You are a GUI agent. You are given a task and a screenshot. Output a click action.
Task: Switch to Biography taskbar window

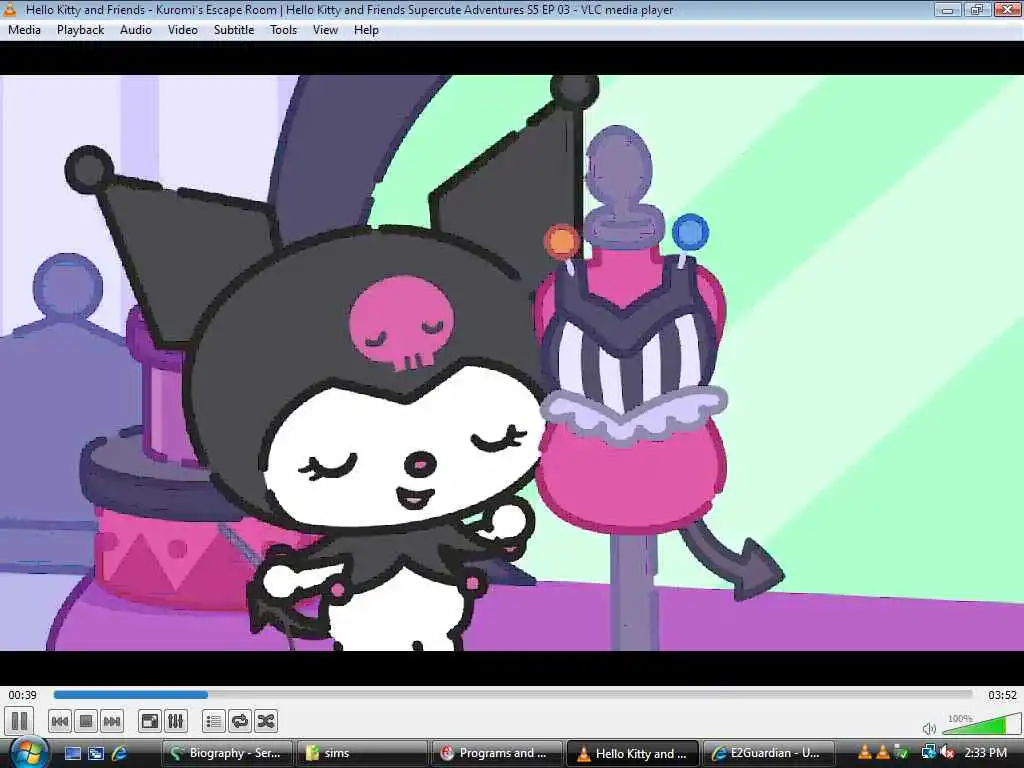(227, 753)
